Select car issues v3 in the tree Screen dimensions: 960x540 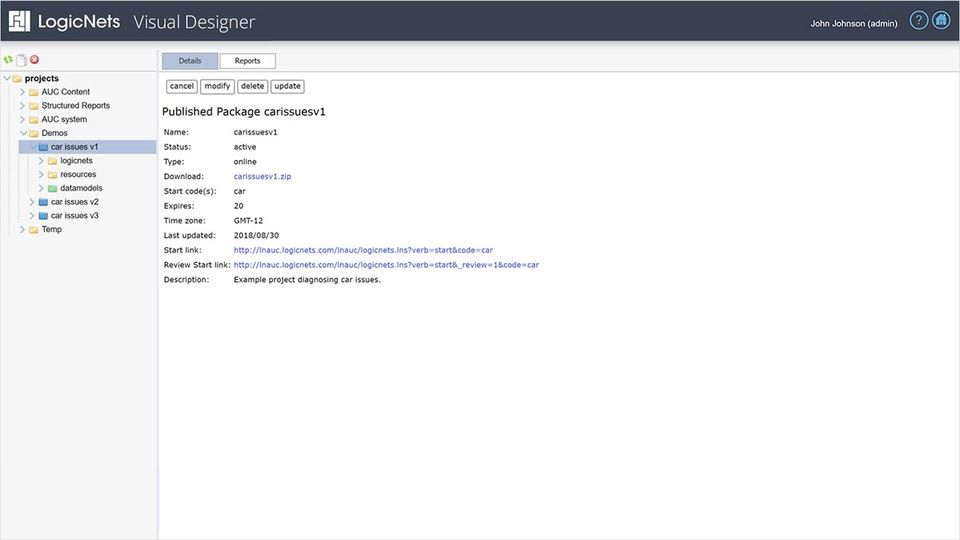click(x=74, y=216)
